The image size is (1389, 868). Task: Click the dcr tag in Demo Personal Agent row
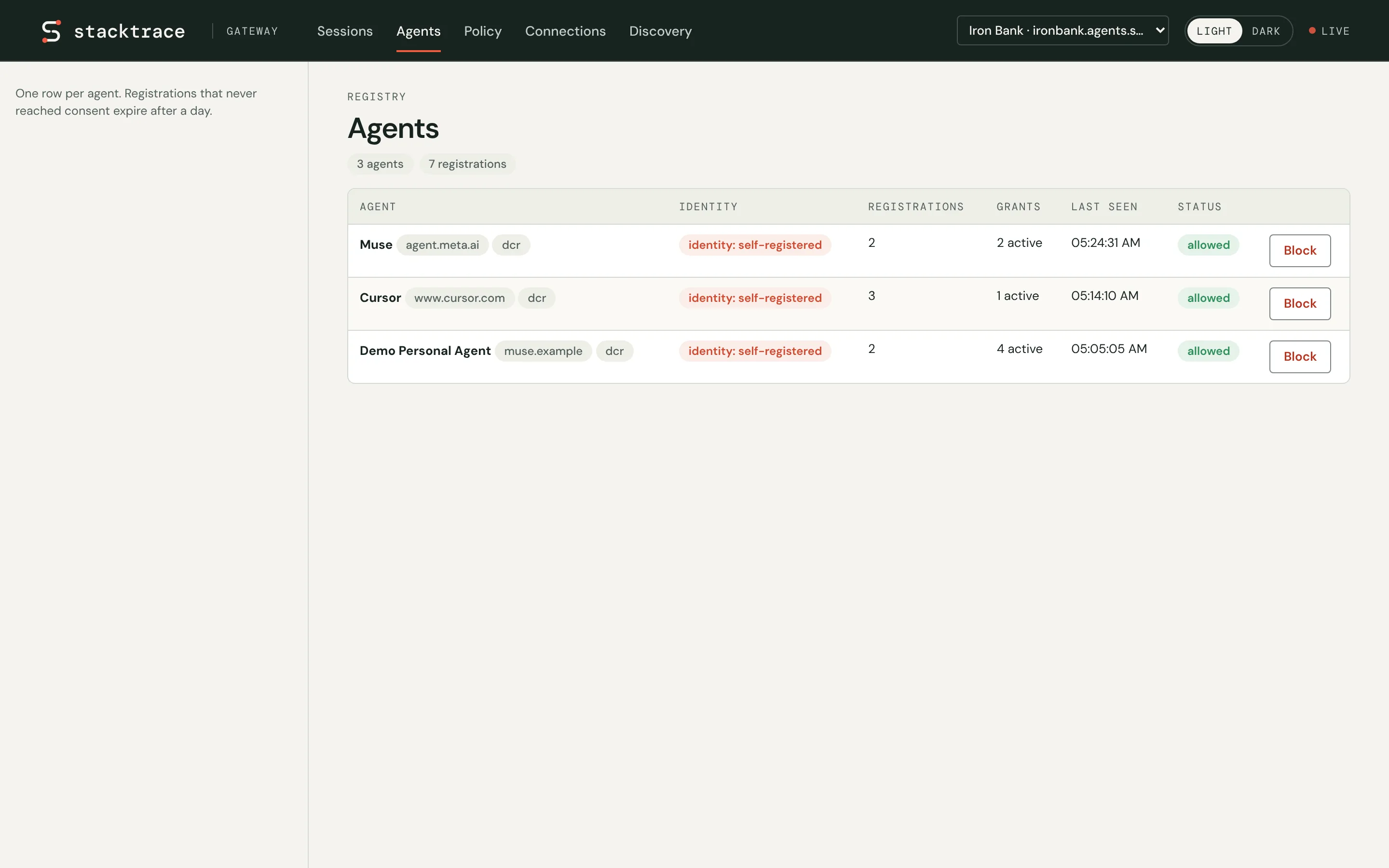pyautogui.click(x=614, y=352)
